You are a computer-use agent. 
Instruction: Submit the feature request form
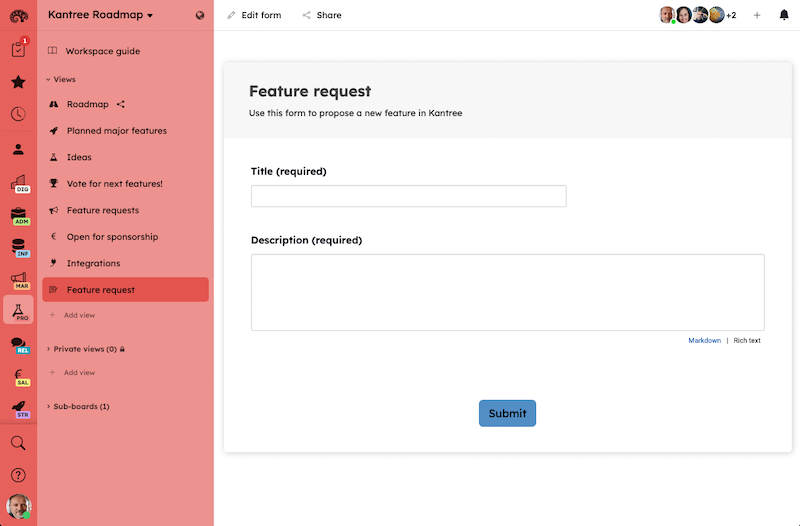(507, 413)
